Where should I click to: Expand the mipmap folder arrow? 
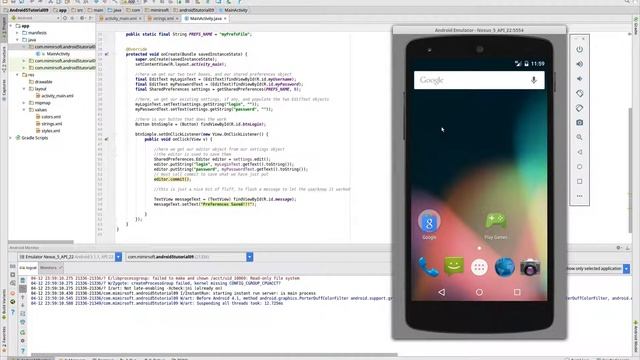(x=24, y=103)
